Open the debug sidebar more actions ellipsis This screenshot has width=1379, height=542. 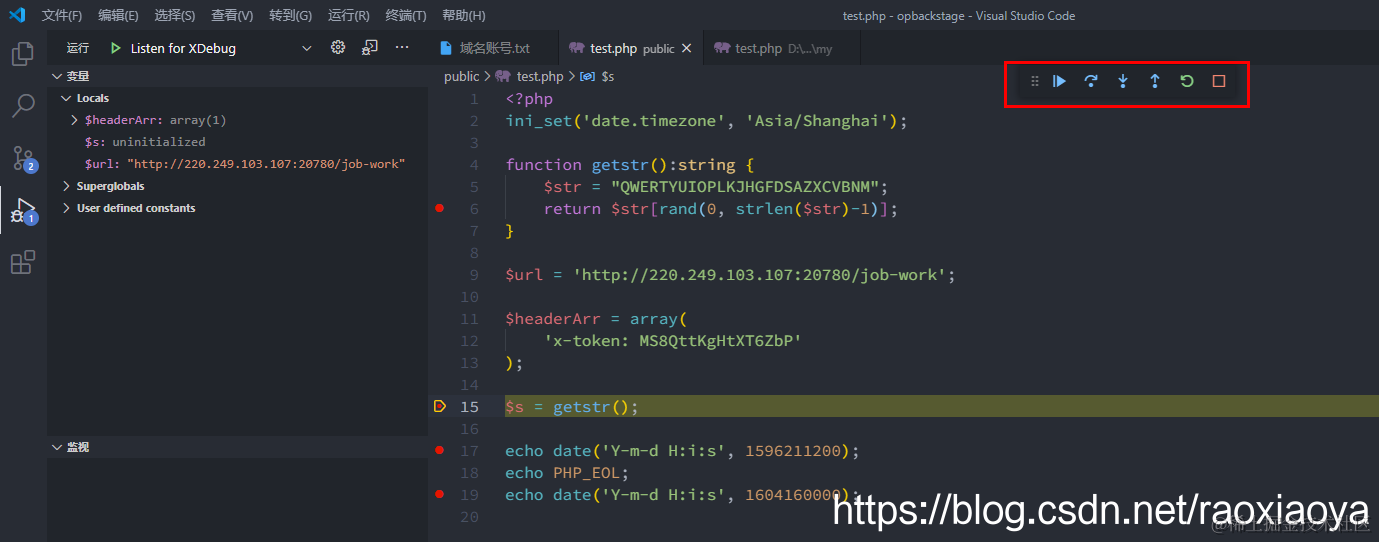pyautogui.click(x=402, y=47)
